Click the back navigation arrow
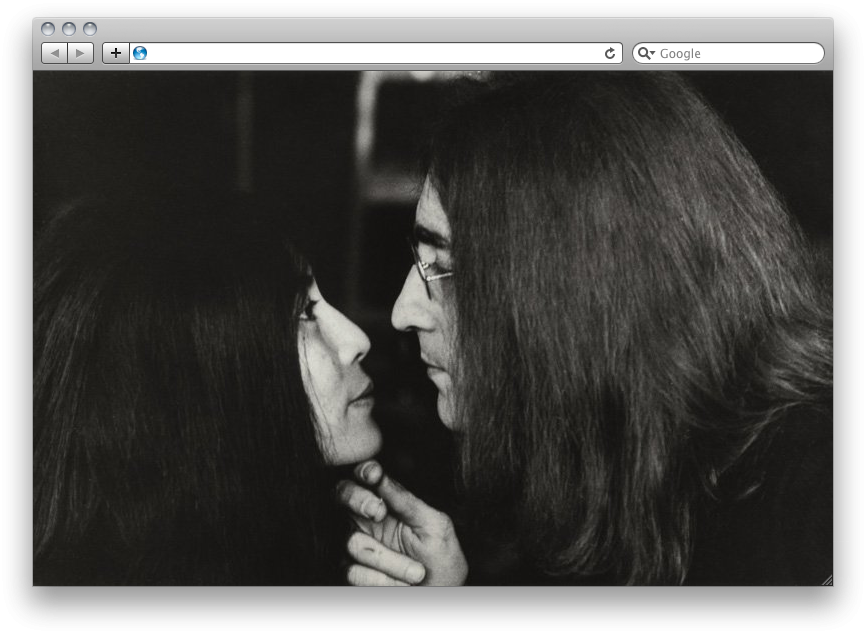 [54, 53]
